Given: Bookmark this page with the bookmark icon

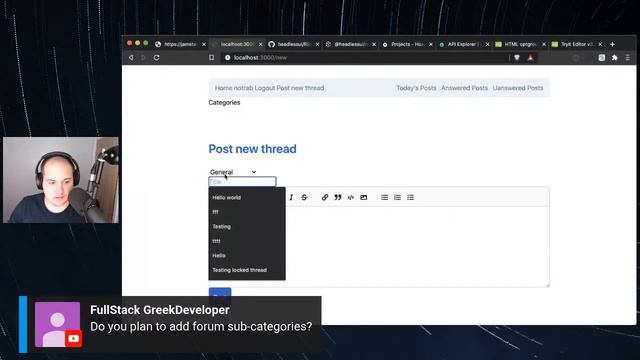Looking at the screenshot, I should [211, 58].
